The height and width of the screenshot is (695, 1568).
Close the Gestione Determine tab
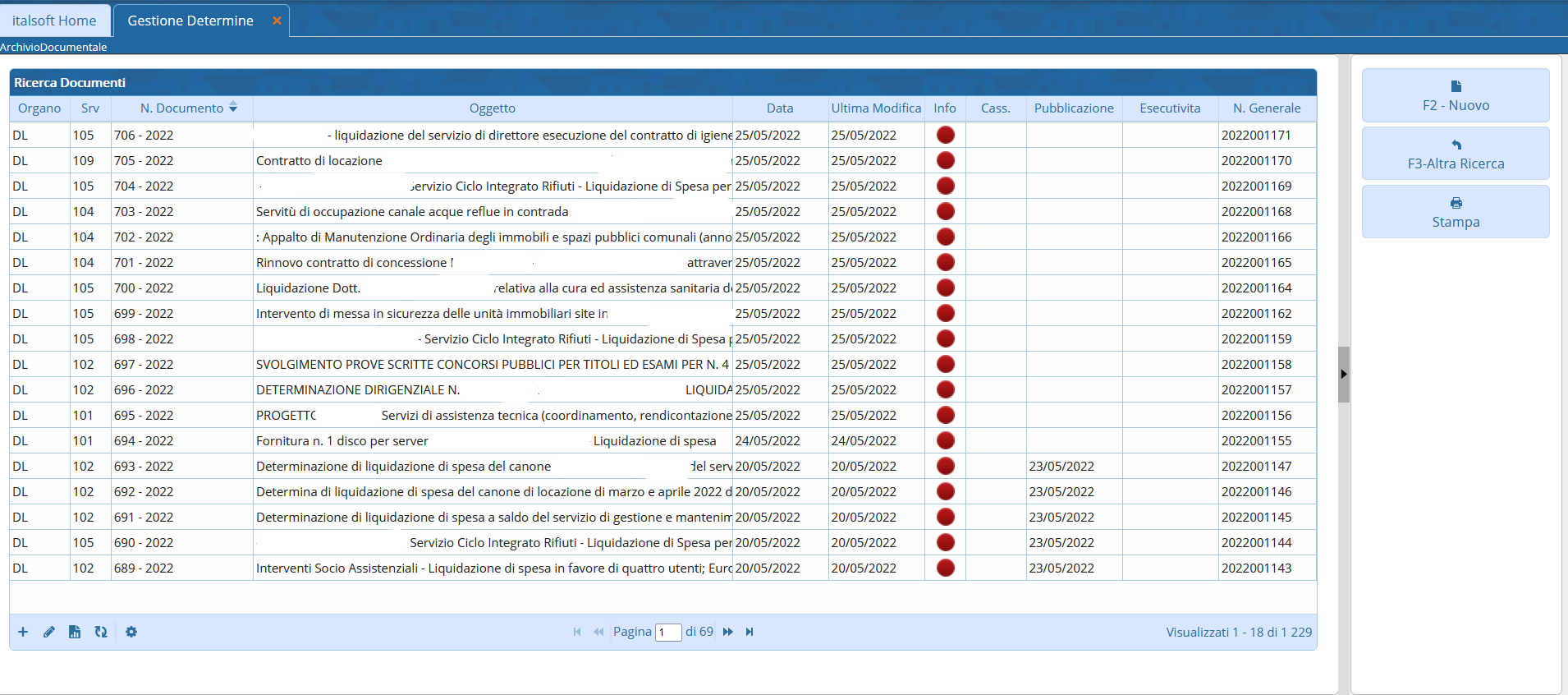click(x=277, y=21)
